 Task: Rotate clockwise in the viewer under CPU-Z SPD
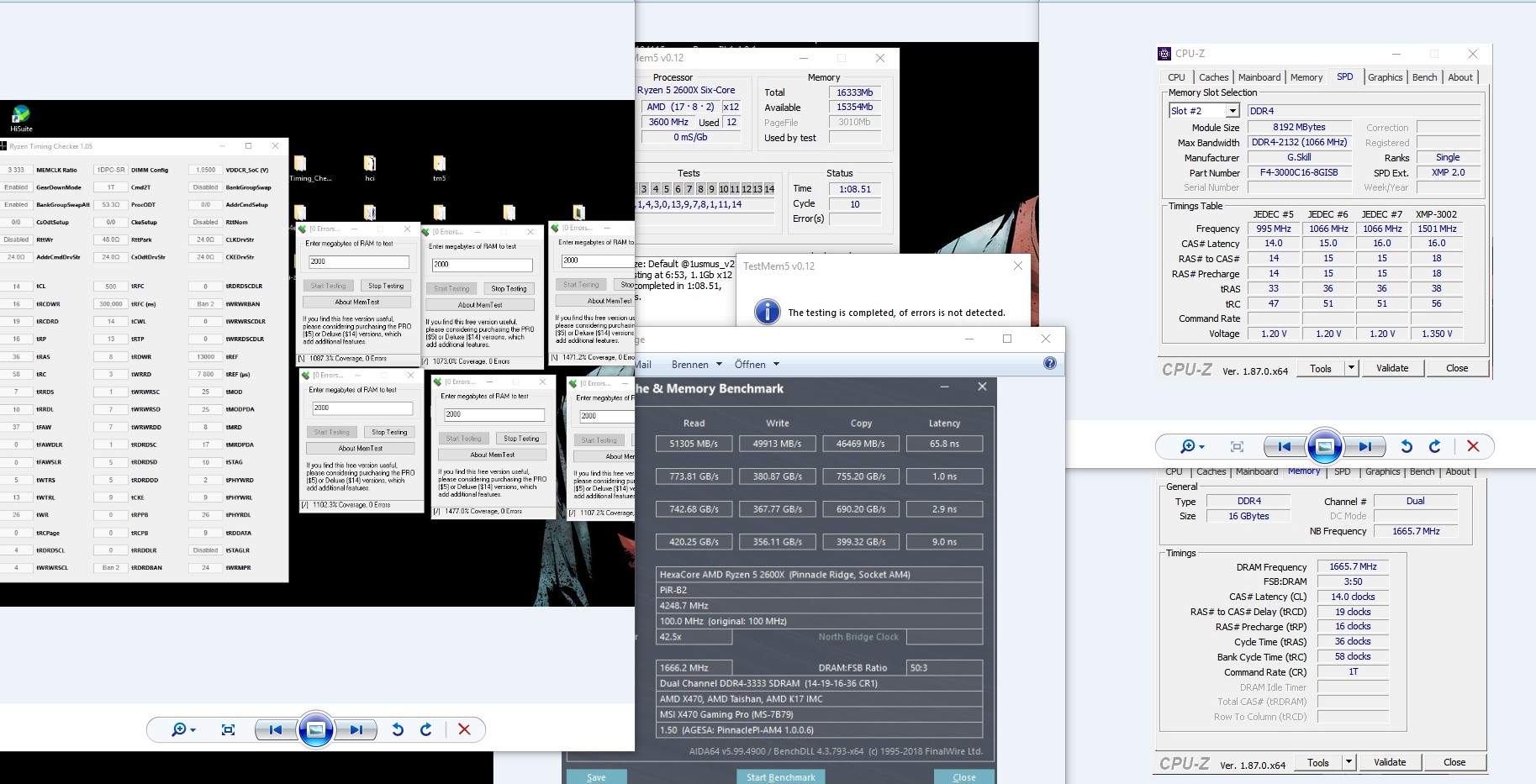tap(1435, 446)
